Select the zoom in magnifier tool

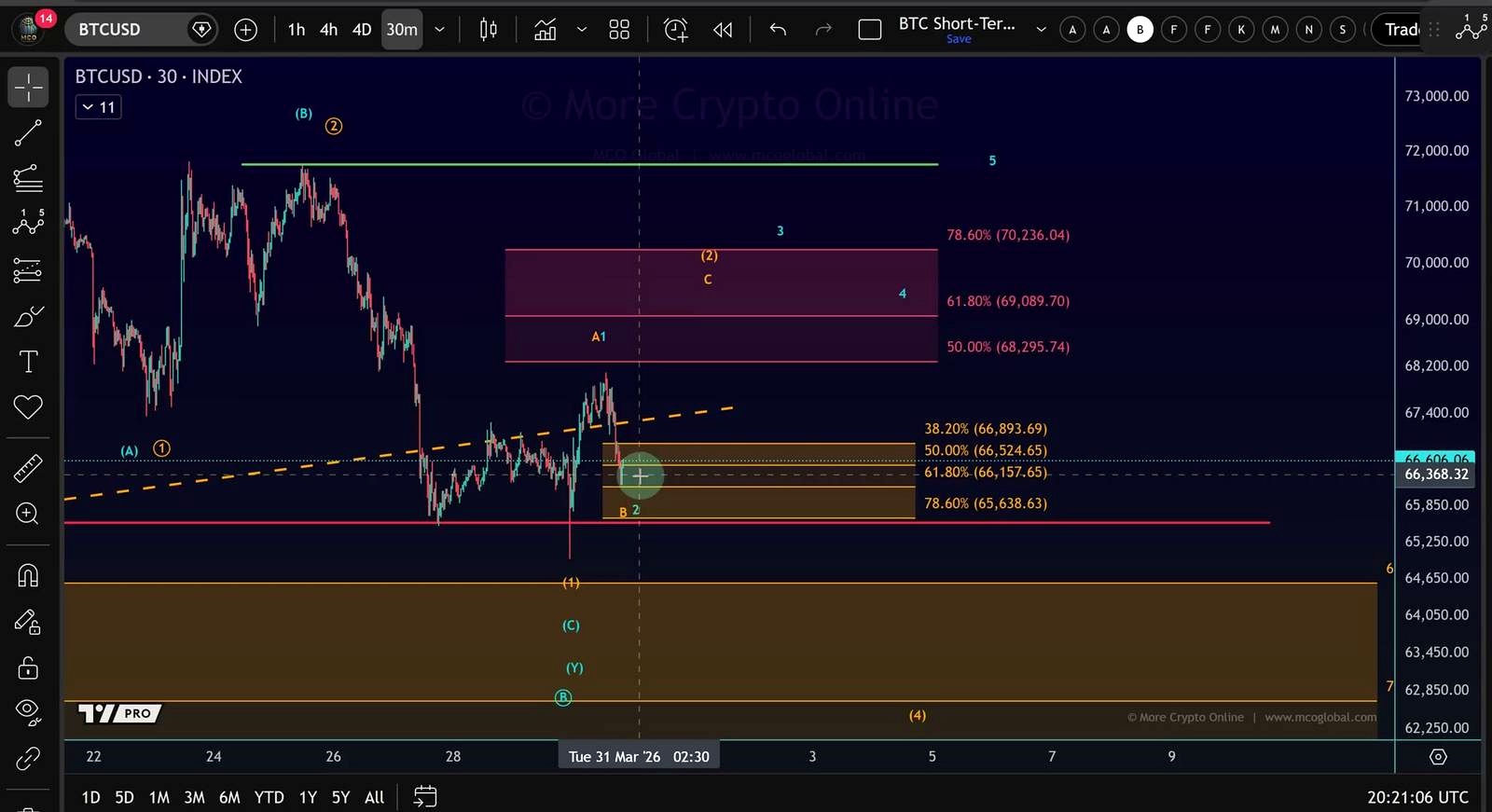tap(28, 514)
